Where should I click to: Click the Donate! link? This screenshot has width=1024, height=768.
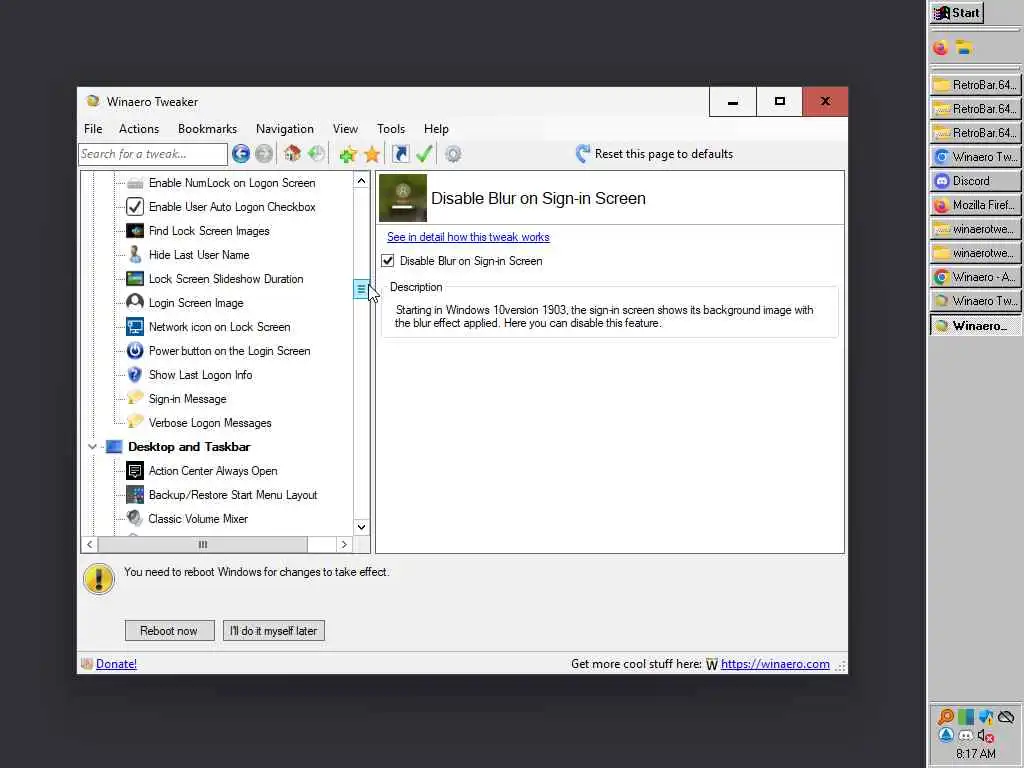pyautogui.click(x=116, y=664)
